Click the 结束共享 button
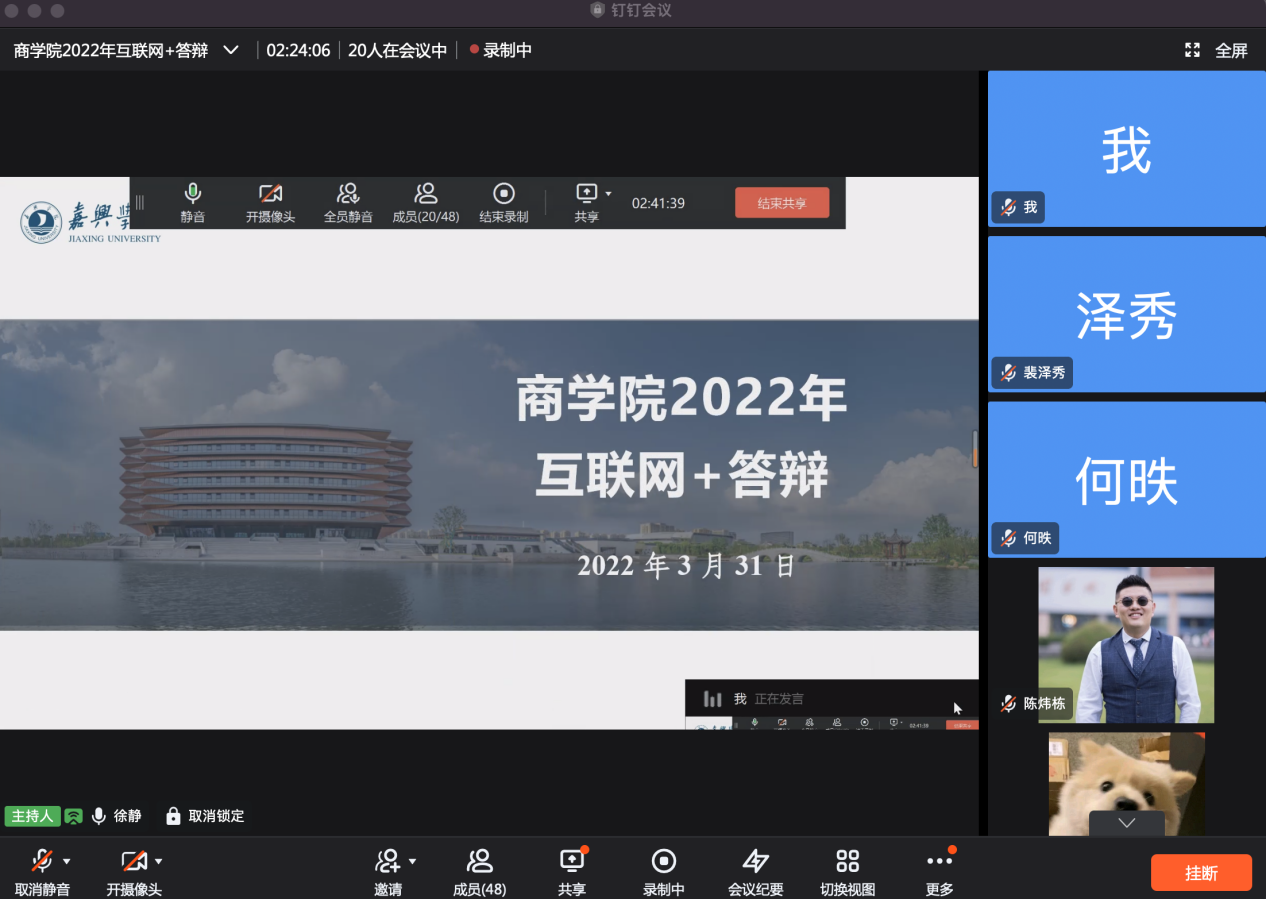Image resolution: width=1266 pixels, height=899 pixels. click(781, 203)
